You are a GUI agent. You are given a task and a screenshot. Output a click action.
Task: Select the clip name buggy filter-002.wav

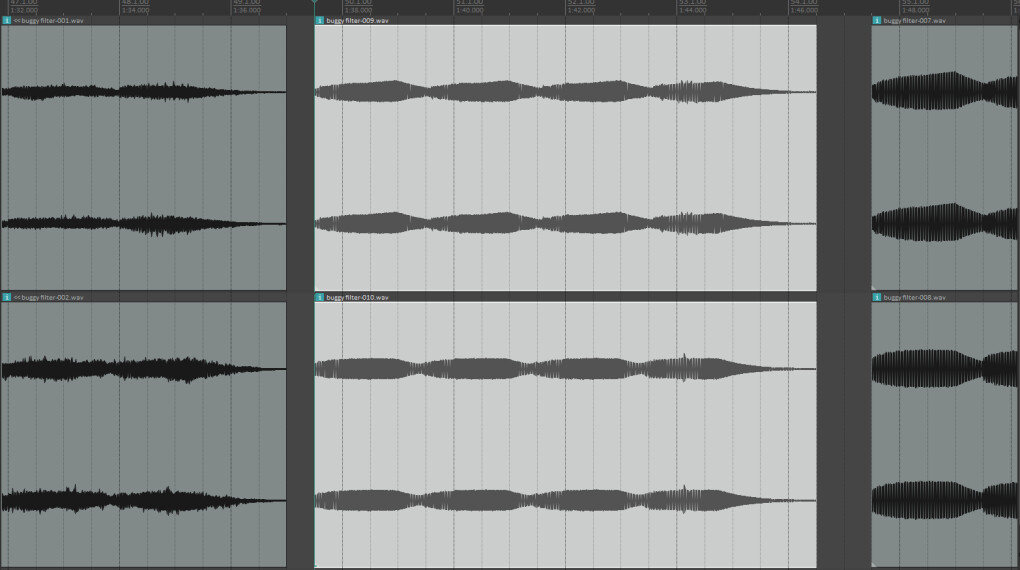tap(52, 297)
